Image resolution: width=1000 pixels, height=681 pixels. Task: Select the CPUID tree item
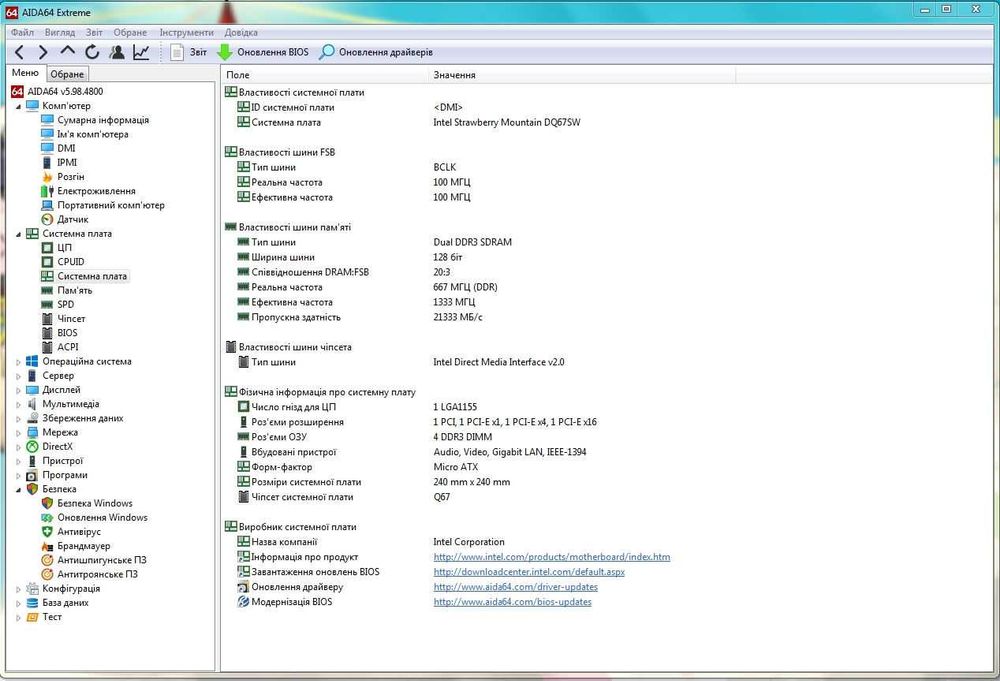coord(62,261)
